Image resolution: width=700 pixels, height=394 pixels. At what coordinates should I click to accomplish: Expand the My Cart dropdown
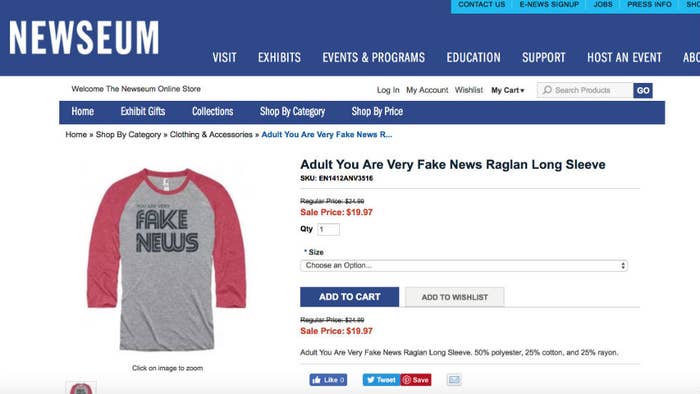[x=508, y=90]
